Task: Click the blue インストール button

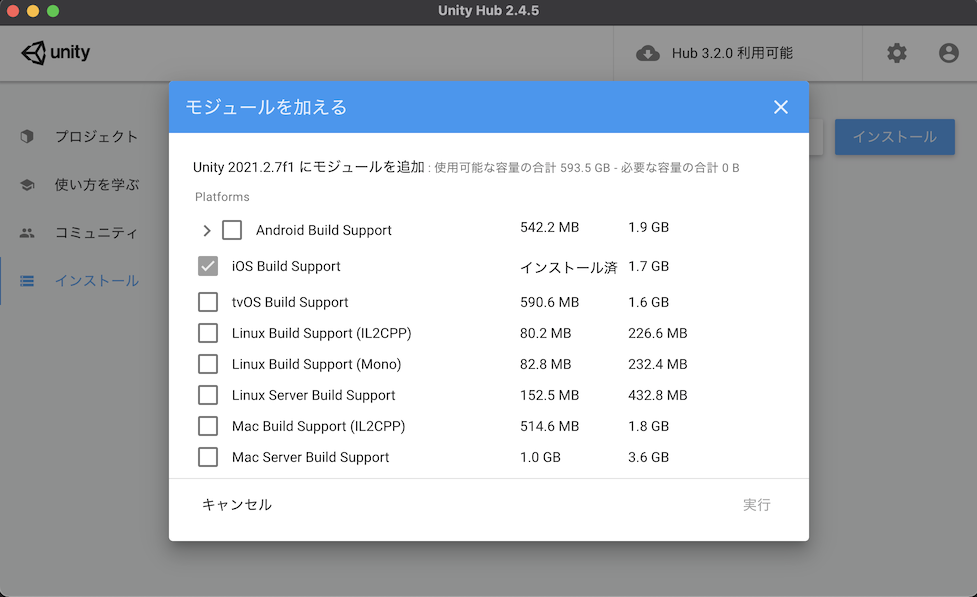Action: click(894, 137)
